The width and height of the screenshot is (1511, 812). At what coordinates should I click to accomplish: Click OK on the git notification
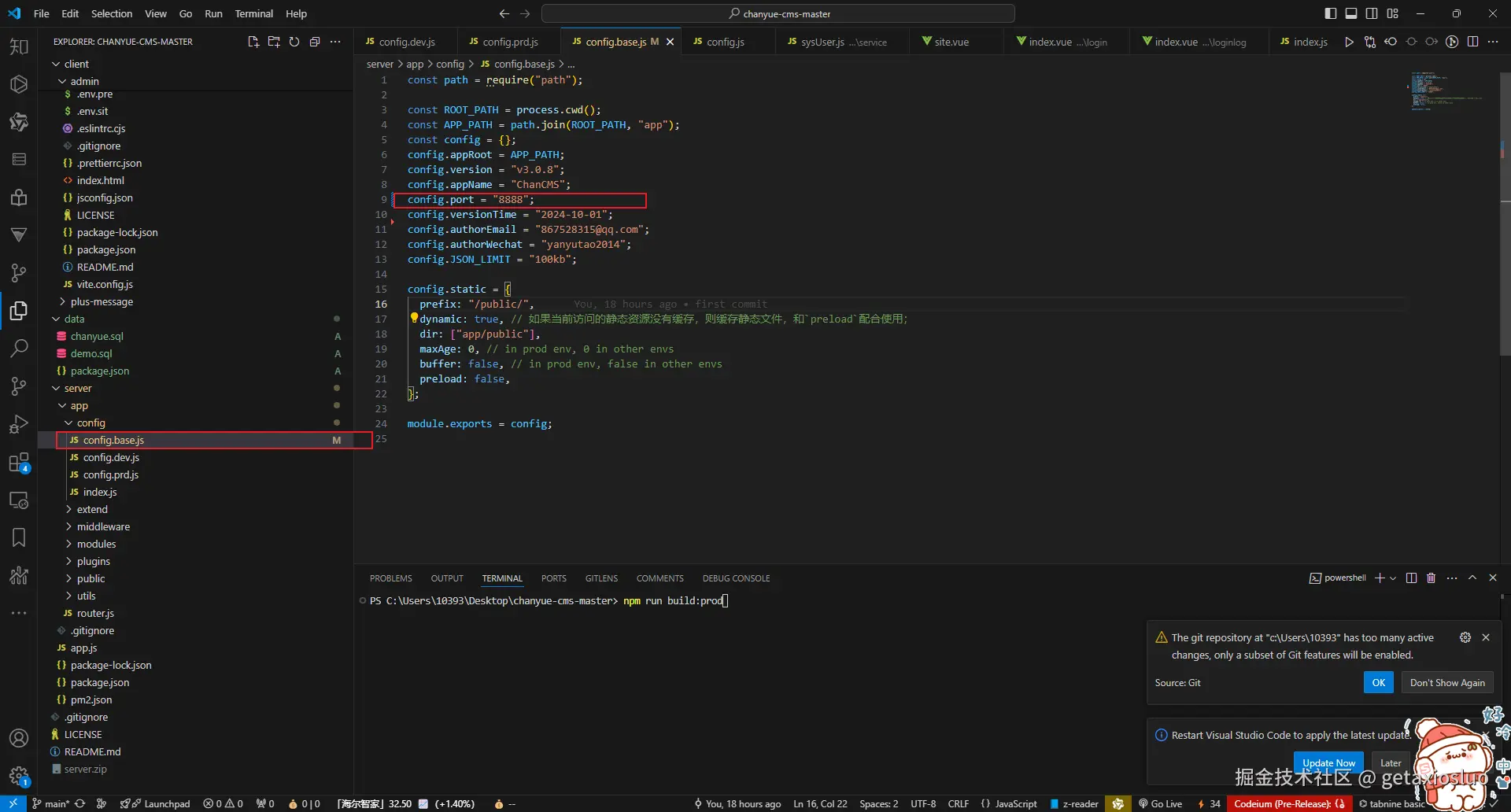click(x=1379, y=682)
